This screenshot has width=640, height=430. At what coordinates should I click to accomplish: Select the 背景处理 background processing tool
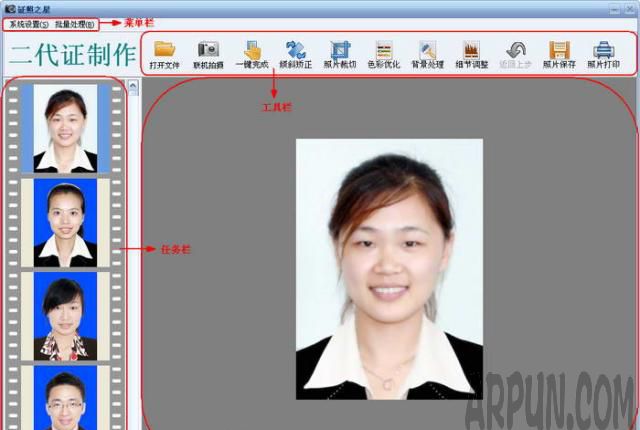pyautogui.click(x=428, y=53)
